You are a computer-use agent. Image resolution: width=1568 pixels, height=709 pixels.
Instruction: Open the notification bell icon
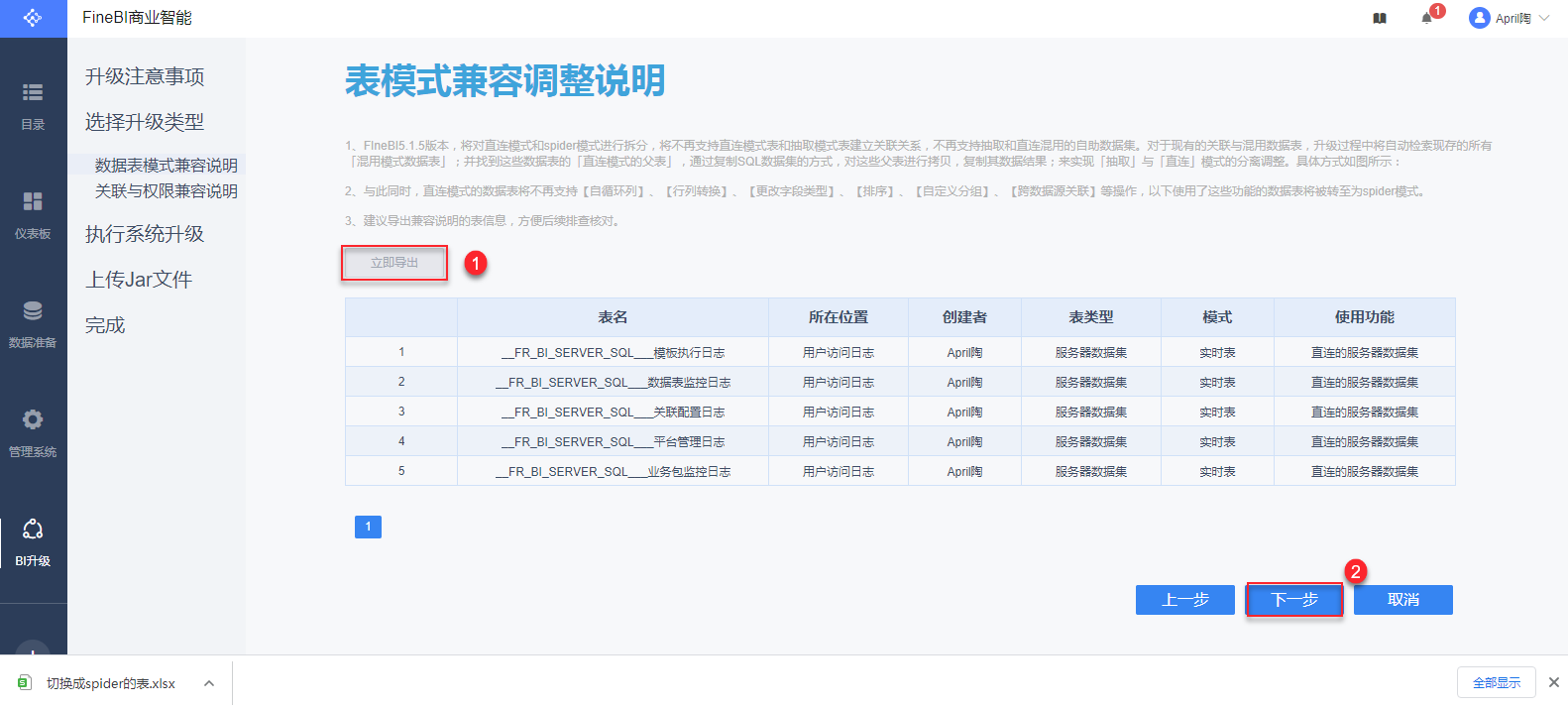[1426, 18]
